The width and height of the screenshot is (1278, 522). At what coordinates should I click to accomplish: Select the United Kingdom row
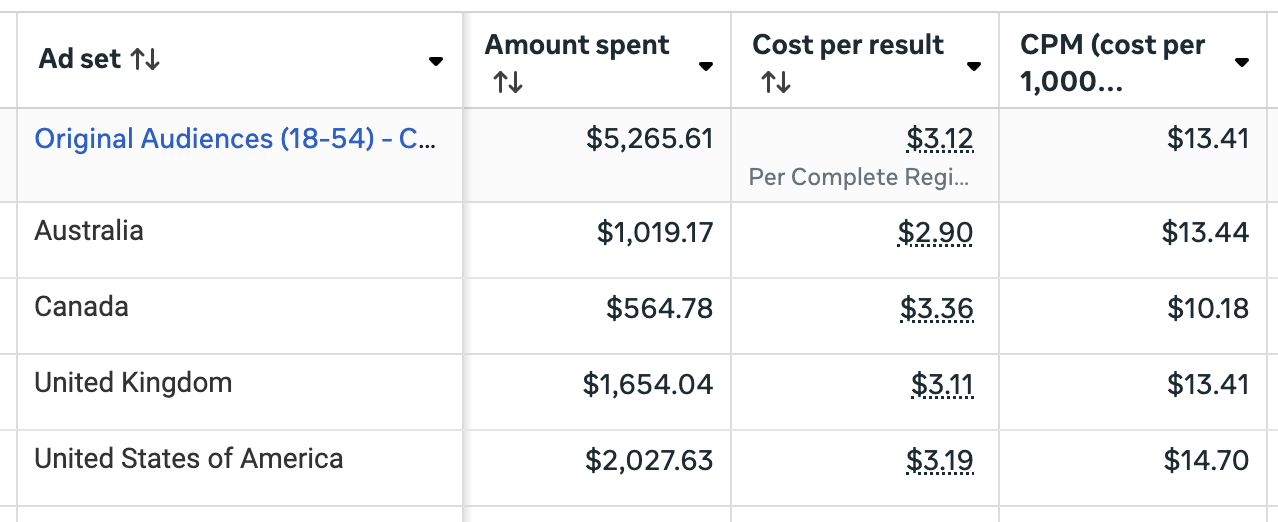133,383
